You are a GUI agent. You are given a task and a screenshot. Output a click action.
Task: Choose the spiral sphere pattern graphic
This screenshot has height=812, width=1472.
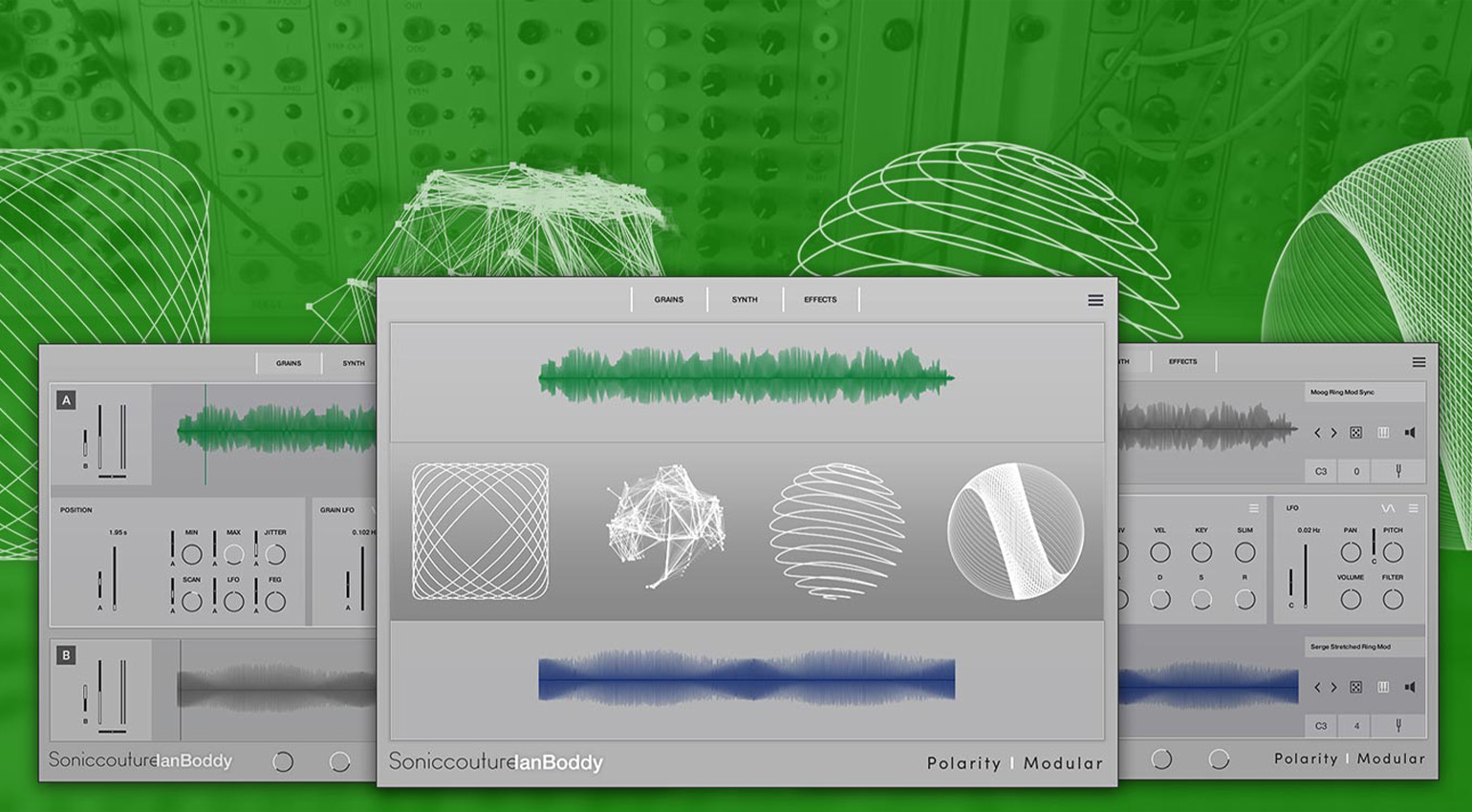coord(837,531)
